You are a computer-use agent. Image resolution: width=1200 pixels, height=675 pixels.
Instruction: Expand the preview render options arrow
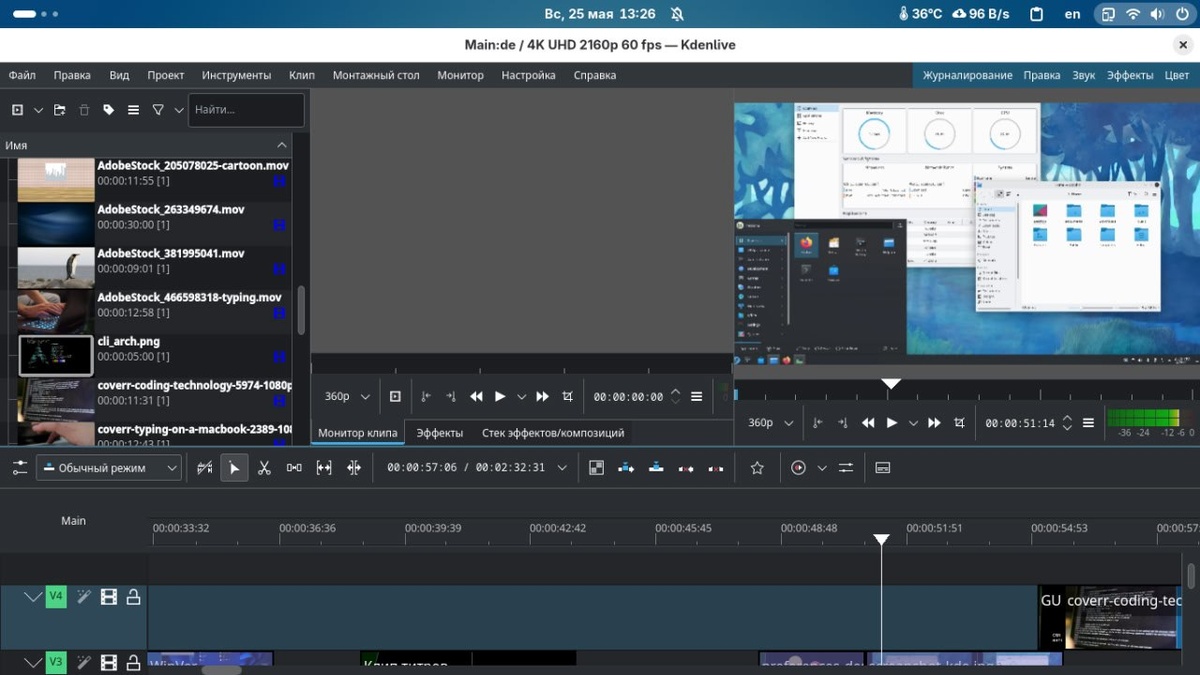pos(822,467)
